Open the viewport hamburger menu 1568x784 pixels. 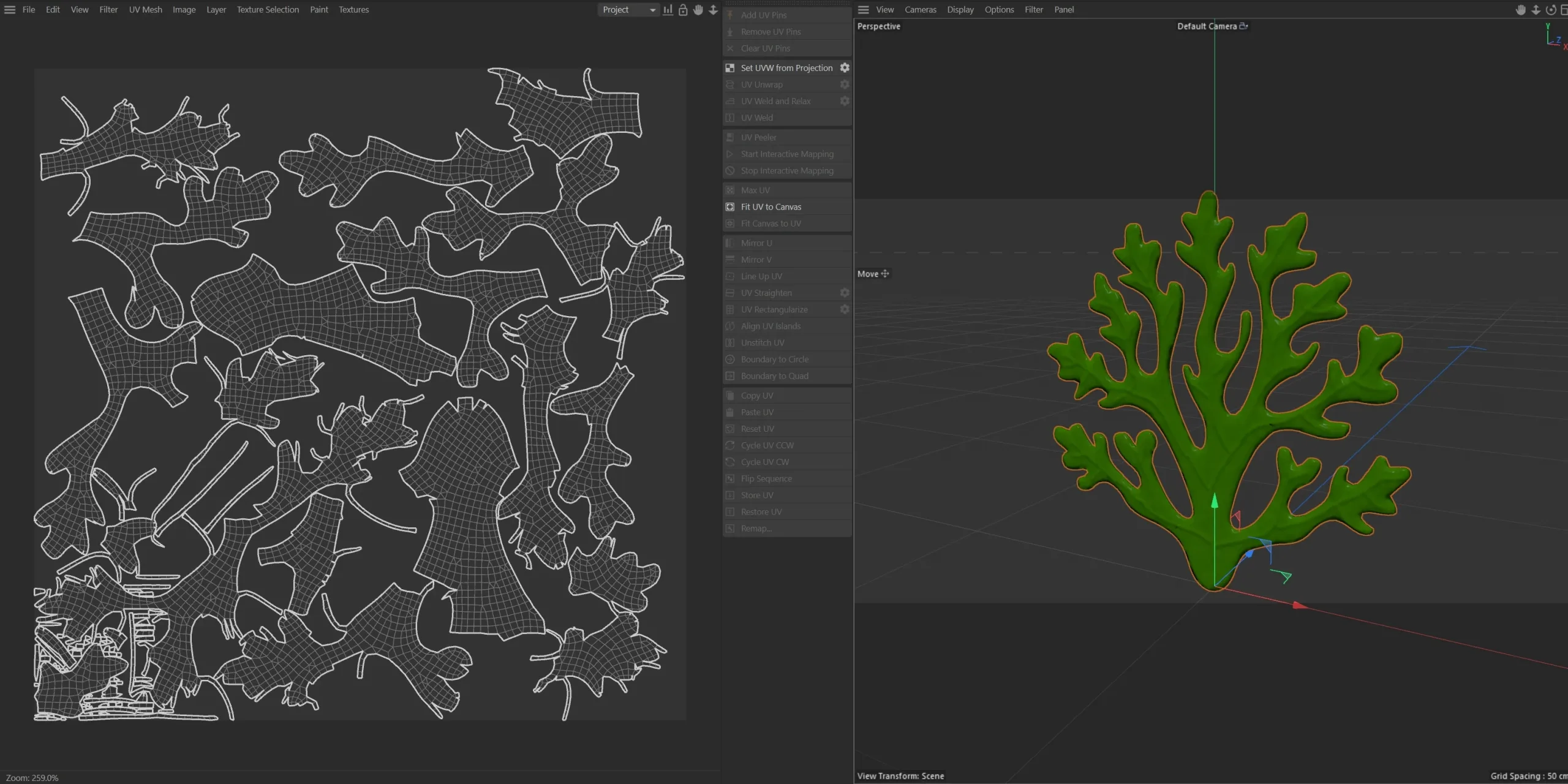[864, 10]
